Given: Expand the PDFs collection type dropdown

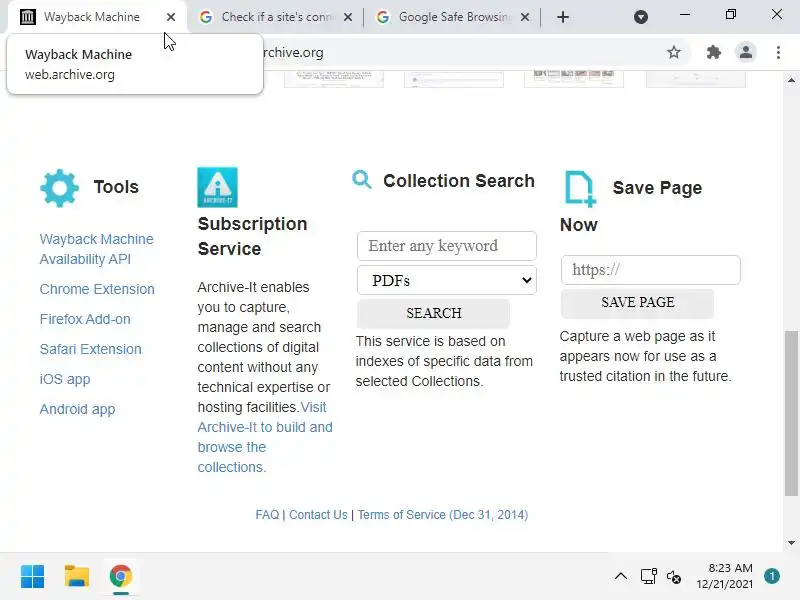Looking at the screenshot, I should pyautogui.click(x=446, y=280).
